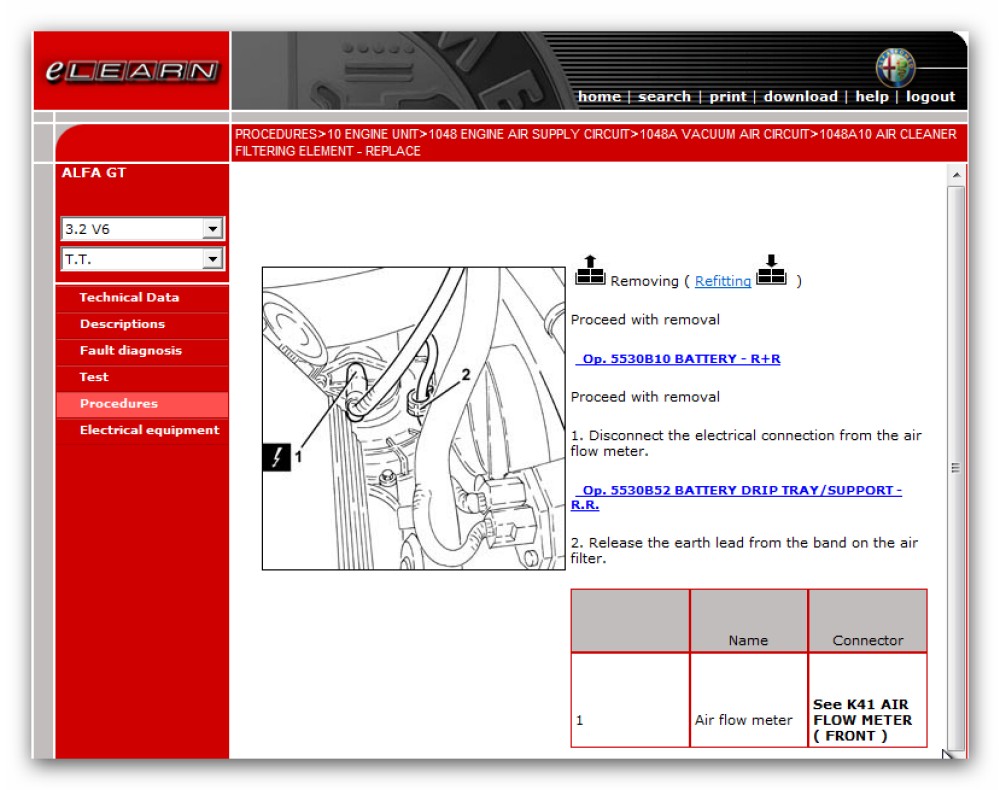1000x790 pixels.
Task: Open the Test sidebar item
Action: 94,377
